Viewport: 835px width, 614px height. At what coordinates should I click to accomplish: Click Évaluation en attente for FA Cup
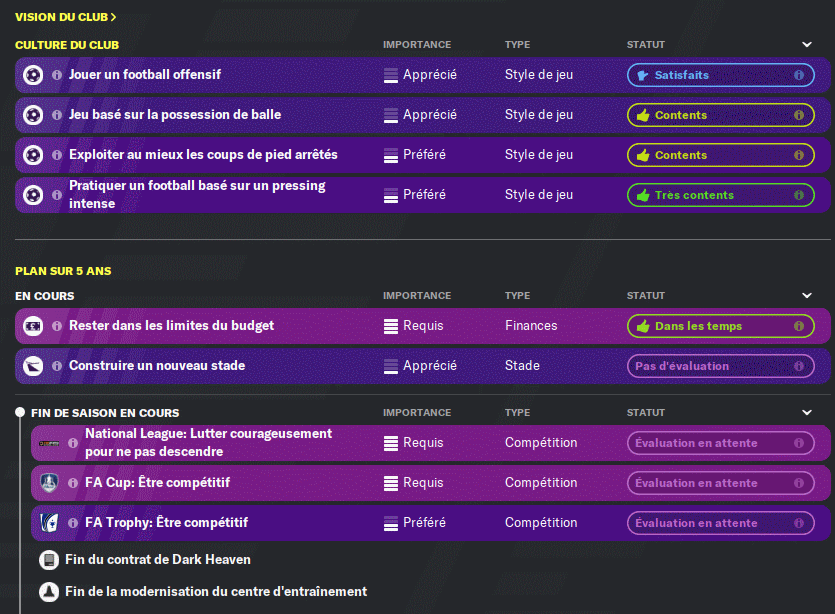(x=720, y=483)
